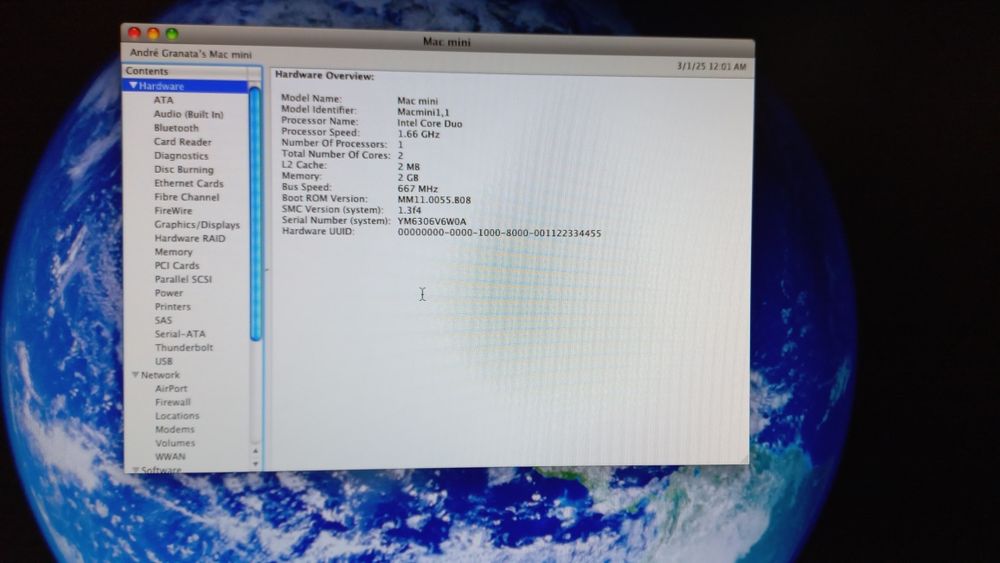Select AirPort under Network
1000x563 pixels.
[x=172, y=388]
